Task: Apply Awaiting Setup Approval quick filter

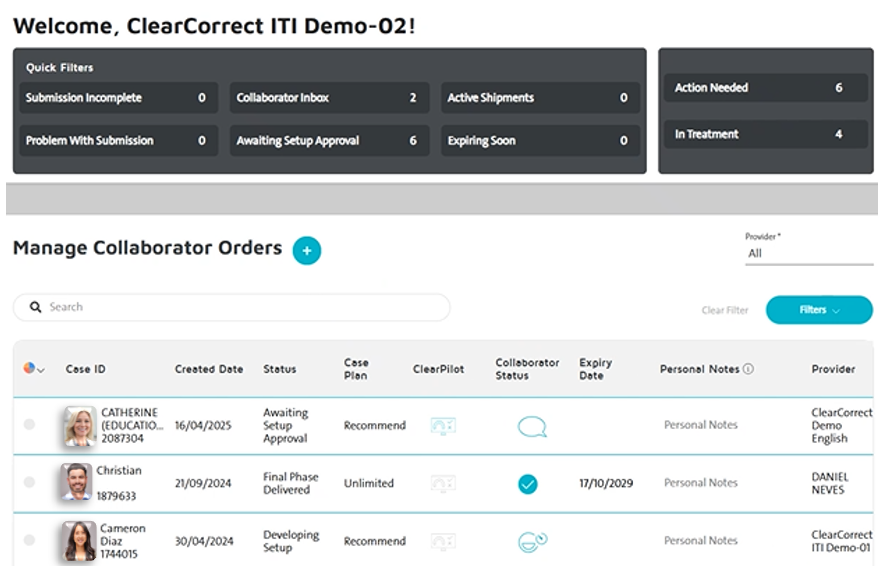Action: tap(329, 141)
